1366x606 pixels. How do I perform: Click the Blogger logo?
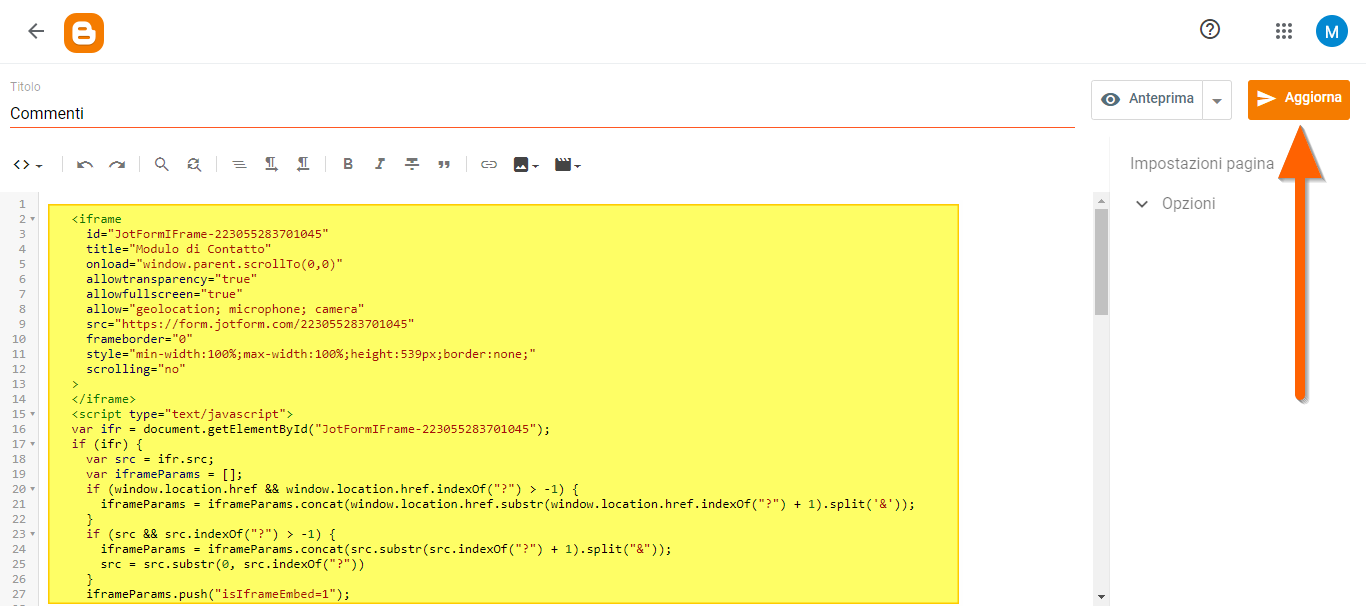[84, 32]
